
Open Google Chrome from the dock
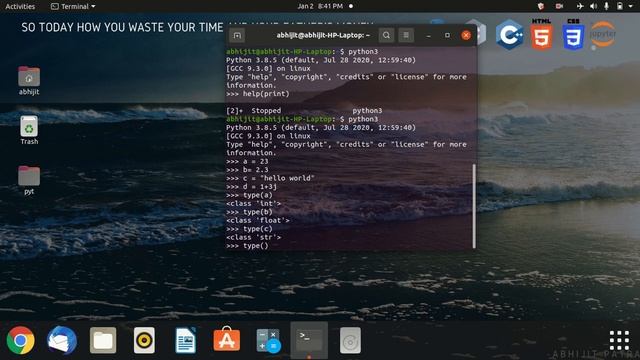(20, 340)
